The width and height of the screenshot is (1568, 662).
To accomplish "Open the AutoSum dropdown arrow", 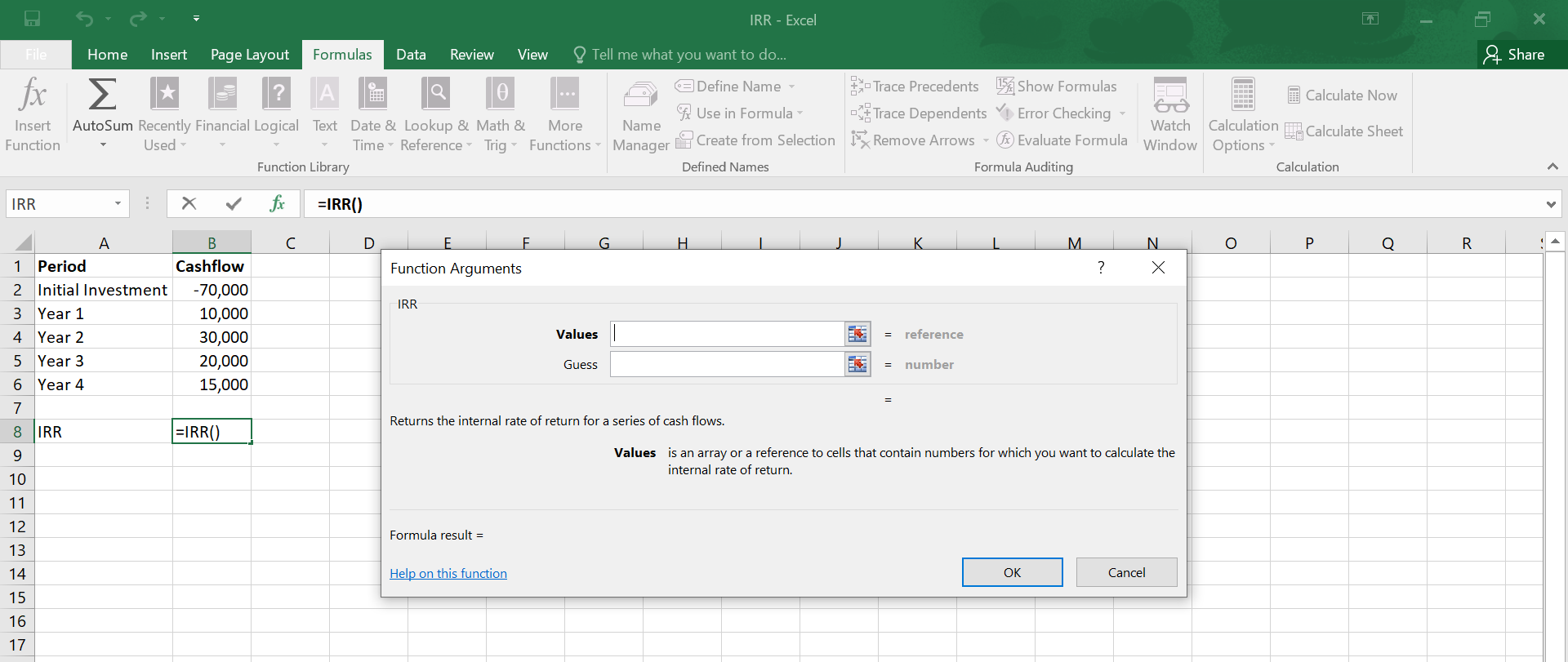I will 103,145.
